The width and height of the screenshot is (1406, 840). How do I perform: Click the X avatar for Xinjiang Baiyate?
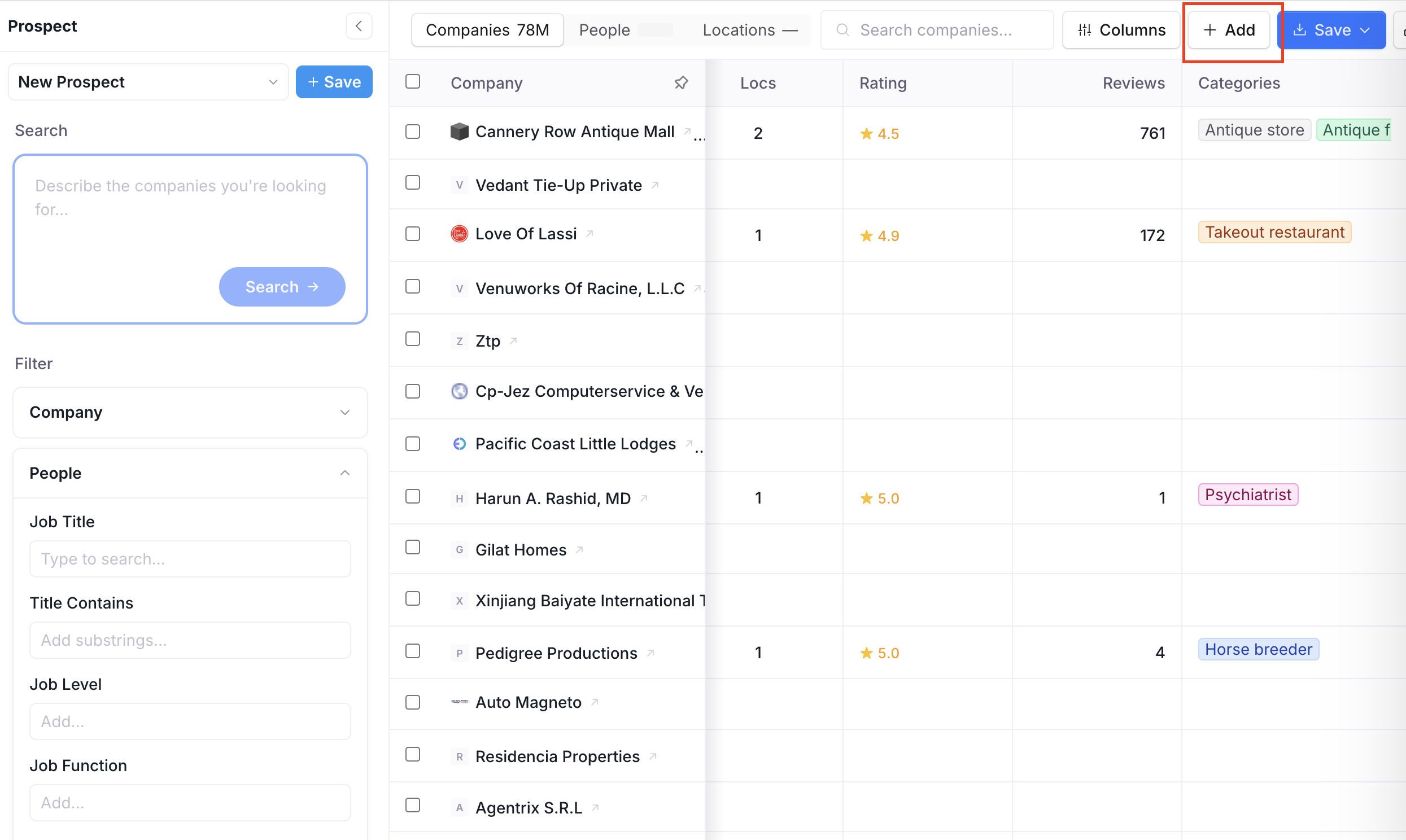tap(459, 601)
